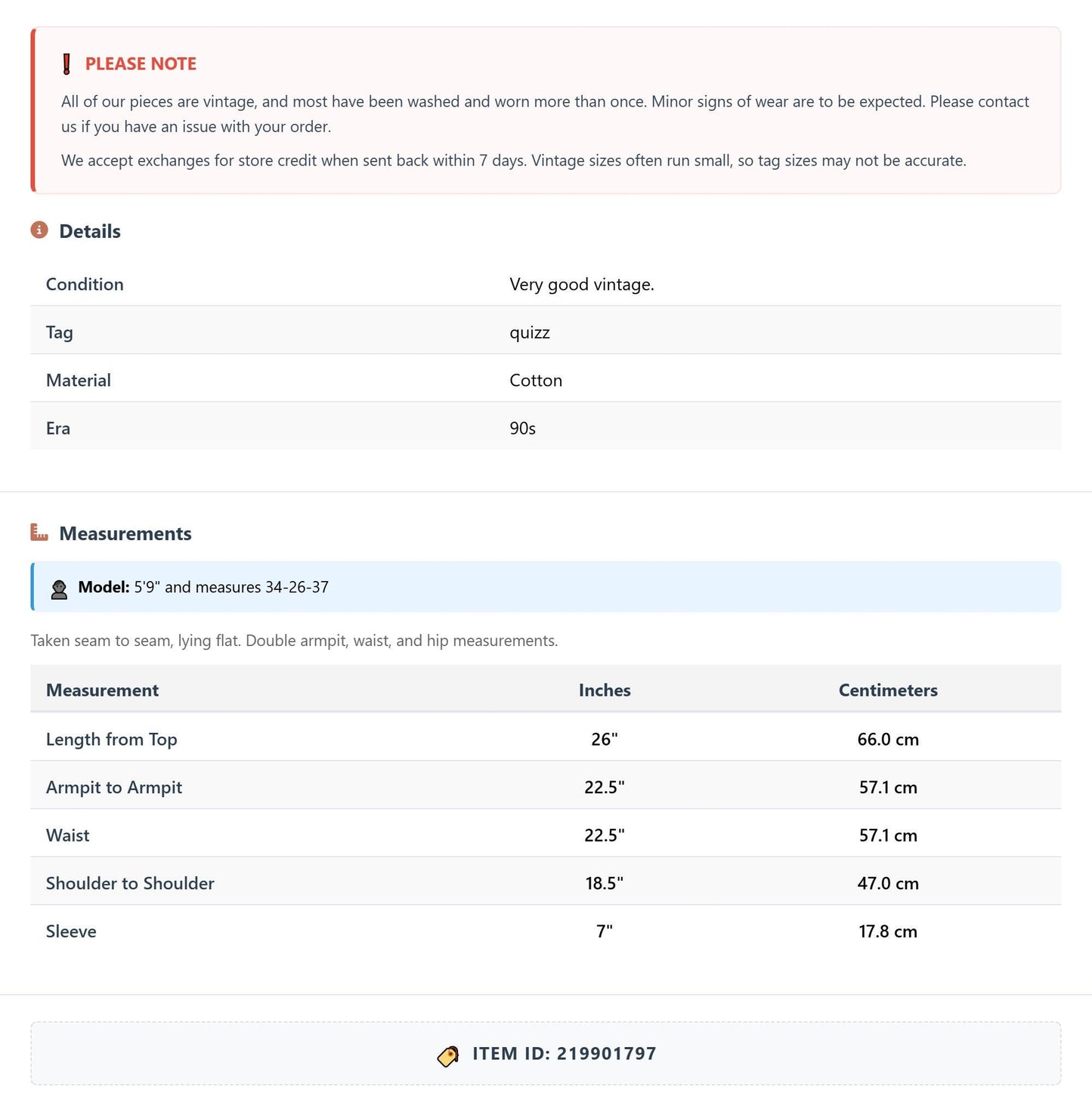Select the Item ID 219901797 text
Screen dimensions: 1092x1112
tap(565, 1054)
